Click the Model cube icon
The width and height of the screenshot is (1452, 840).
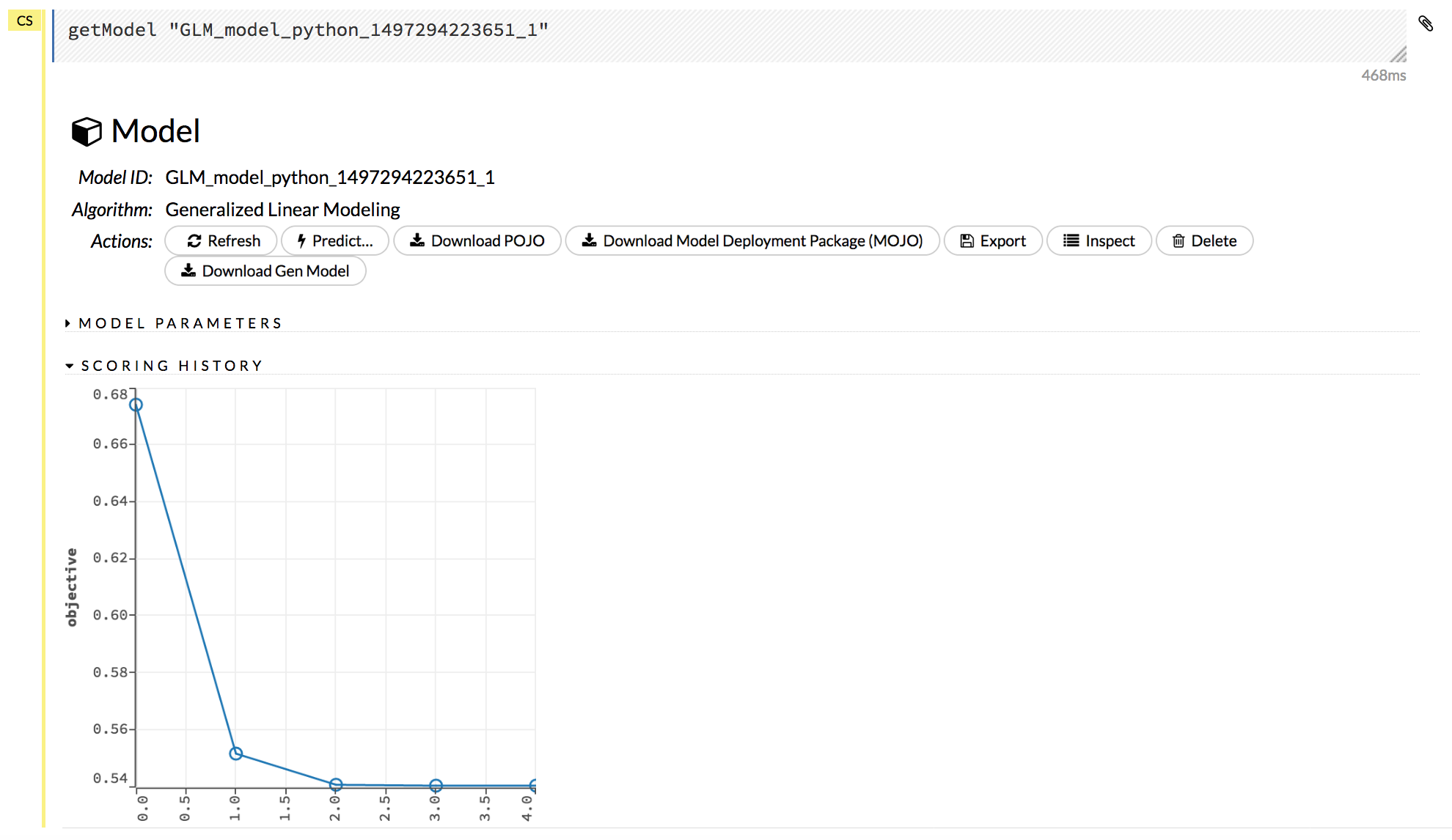pyautogui.click(x=87, y=132)
